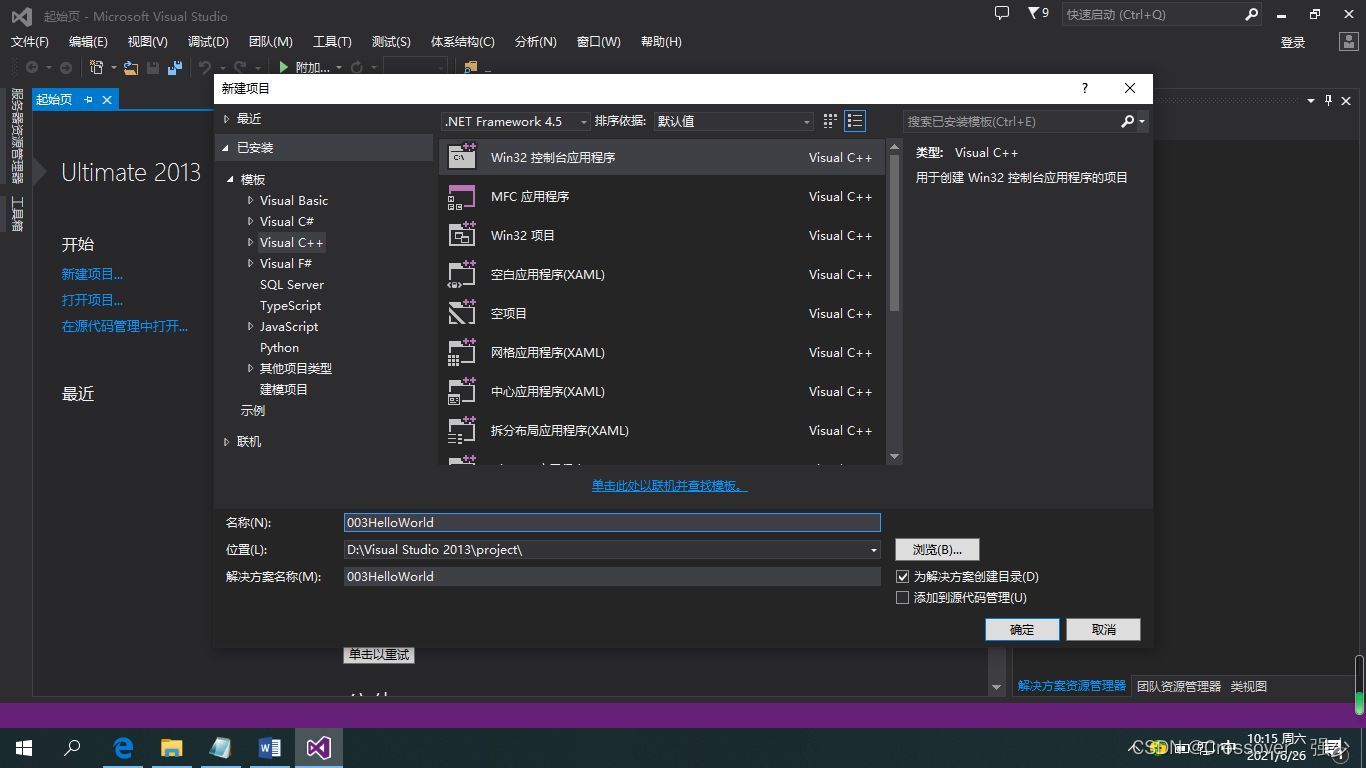Switch templates to small icons view
This screenshot has width=1366, height=768.
pos(830,121)
